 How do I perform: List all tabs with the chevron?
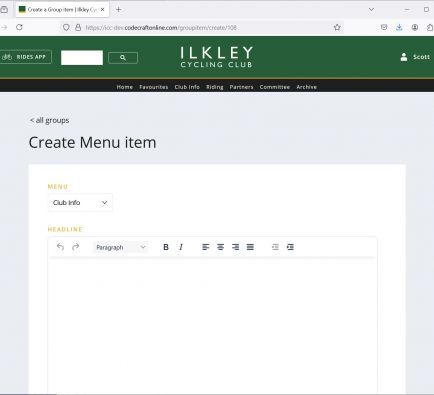pyautogui.click(x=371, y=9)
